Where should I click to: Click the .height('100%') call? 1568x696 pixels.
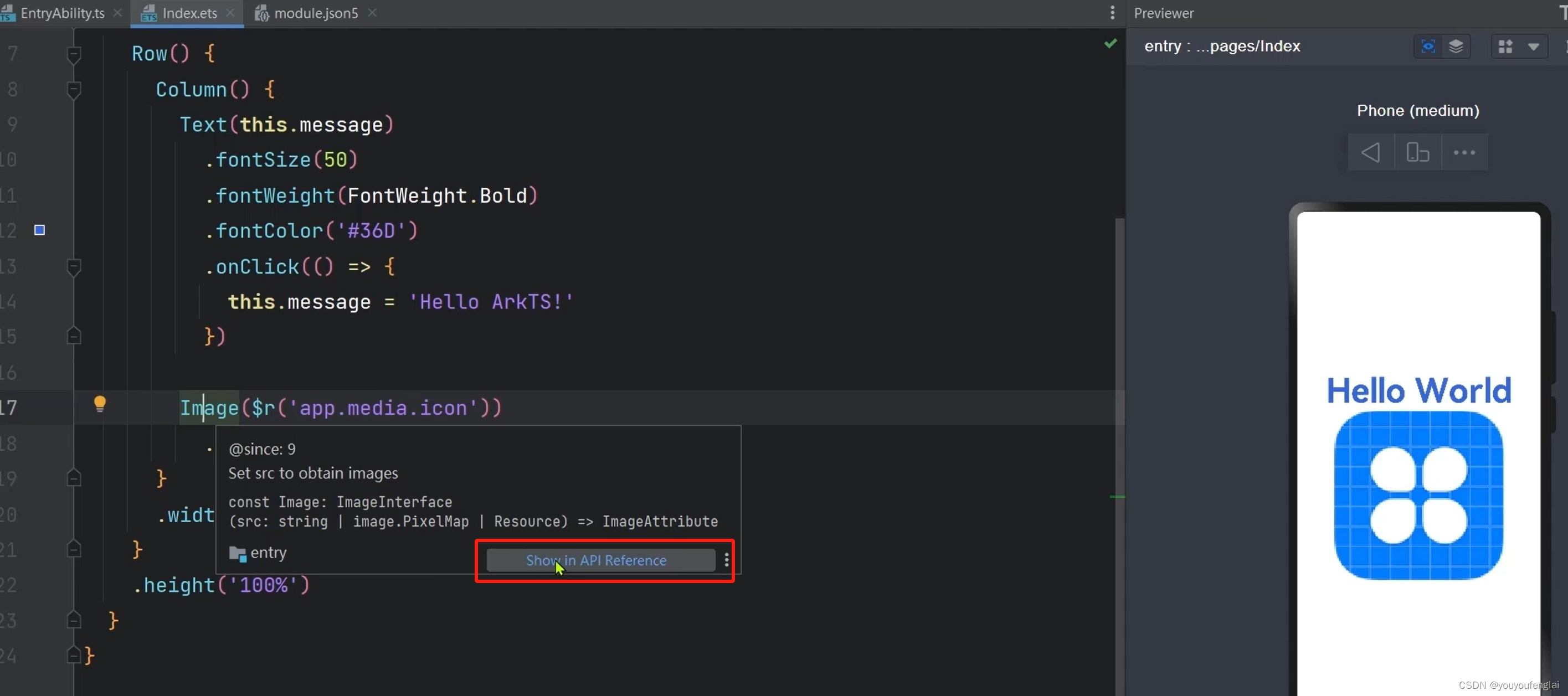[222, 585]
